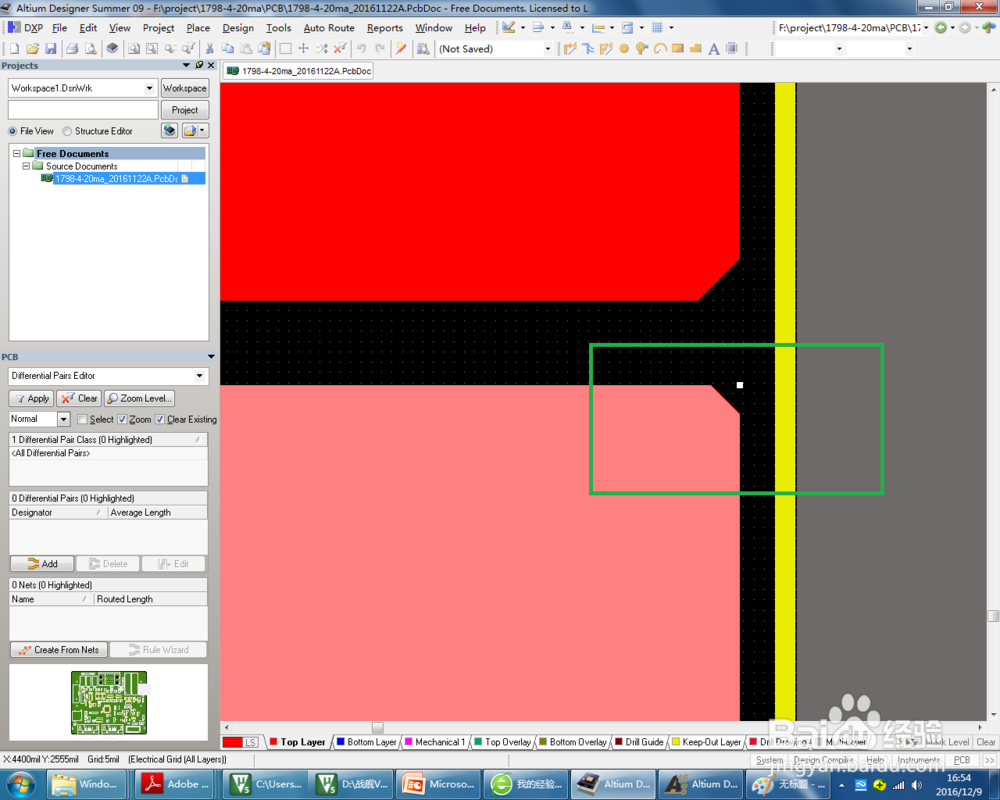Select the Place Component icon
The width and height of the screenshot is (1000, 800).
[732, 48]
